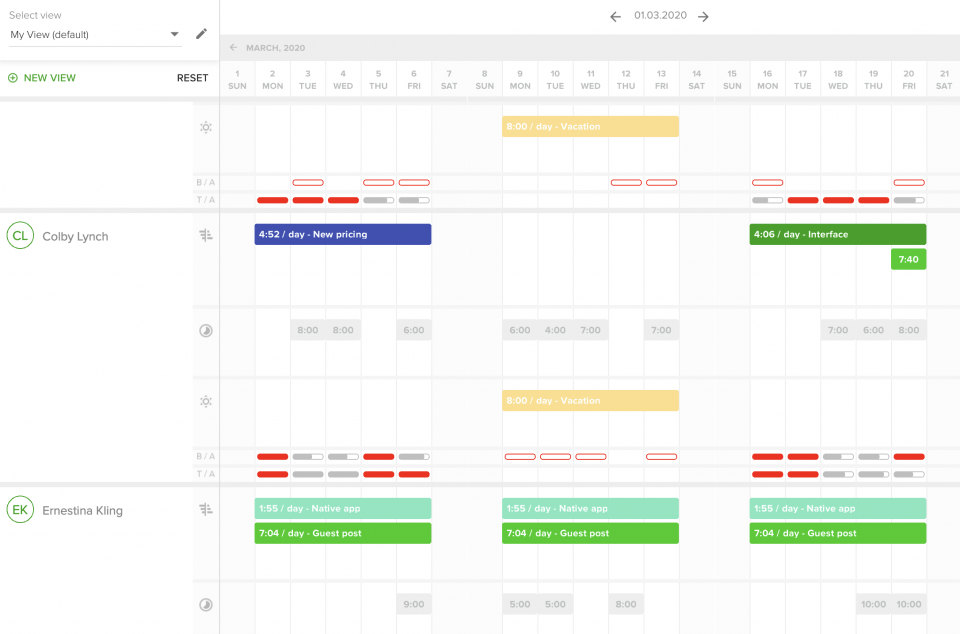Click the MARCH, 2020 month label

tap(276, 48)
